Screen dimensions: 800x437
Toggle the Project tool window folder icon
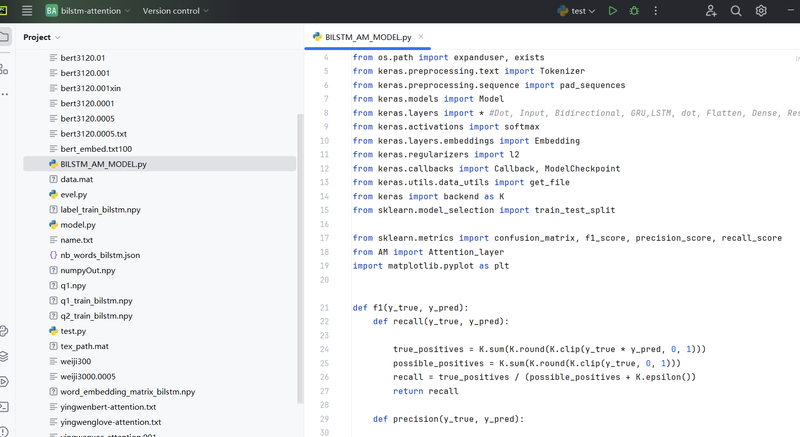(4, 37)
